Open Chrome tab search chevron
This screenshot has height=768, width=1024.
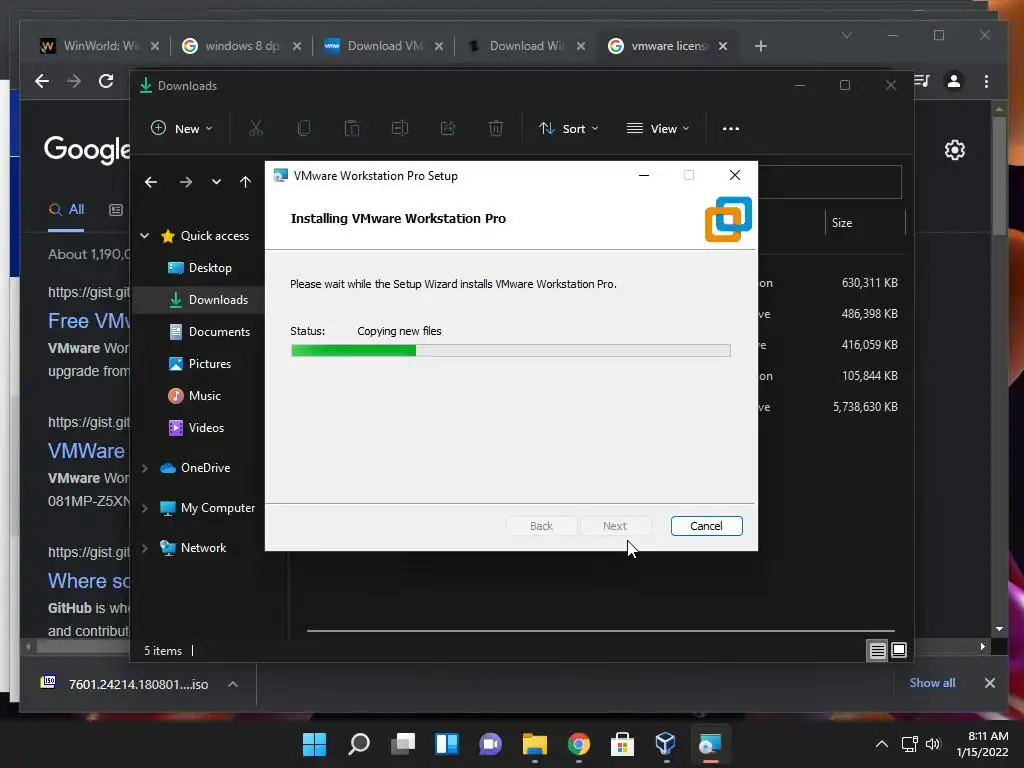pos(846,35)
